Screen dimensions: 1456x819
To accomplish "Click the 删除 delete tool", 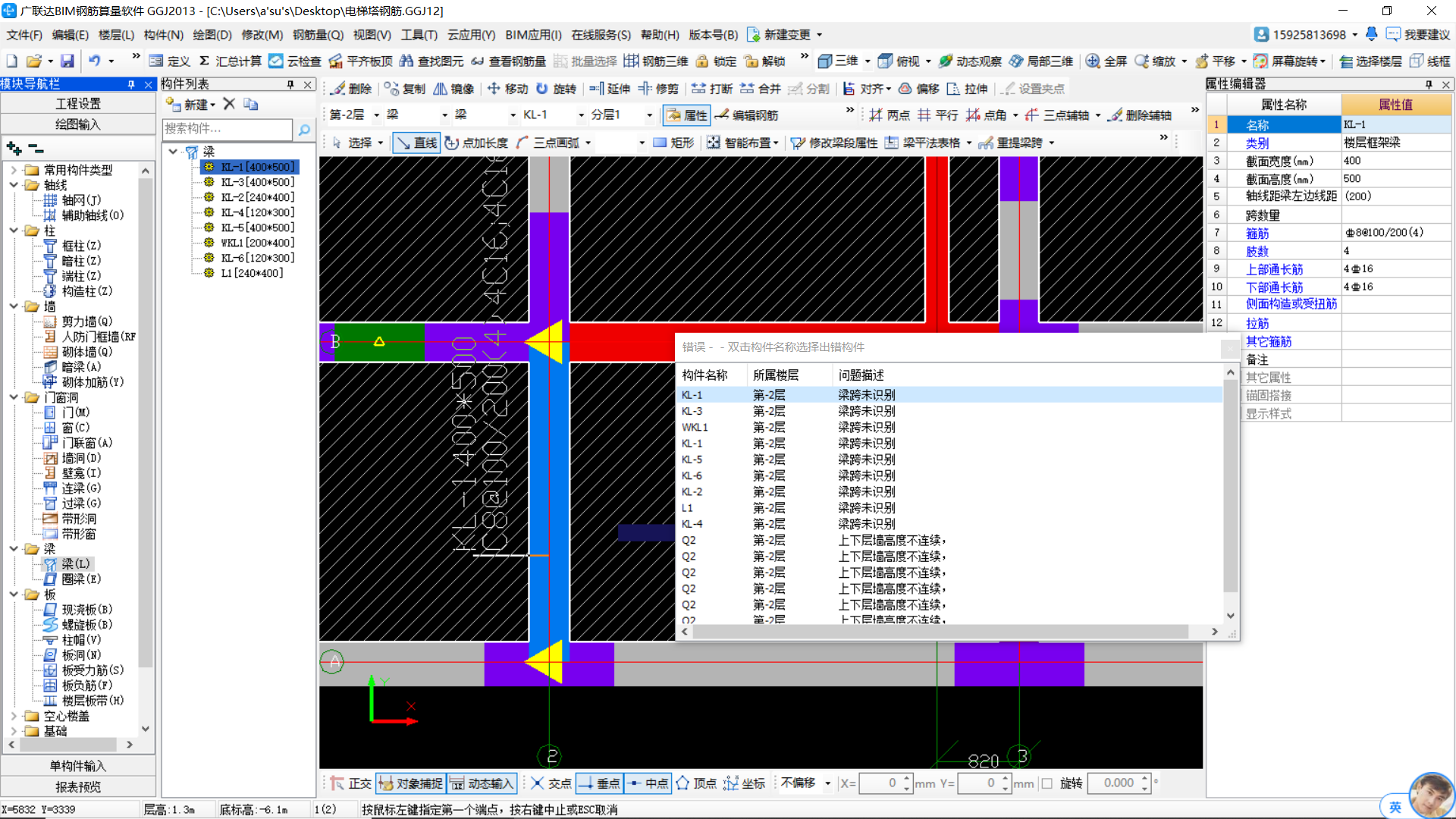I will point(351,89).
